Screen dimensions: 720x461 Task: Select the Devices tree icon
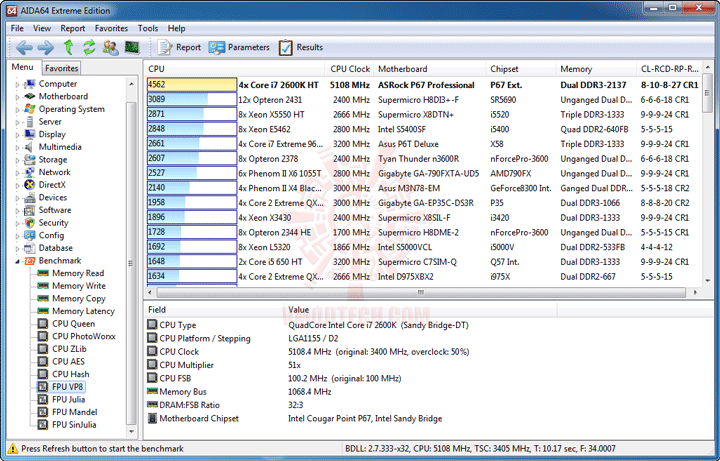click(x=30, y=197)
